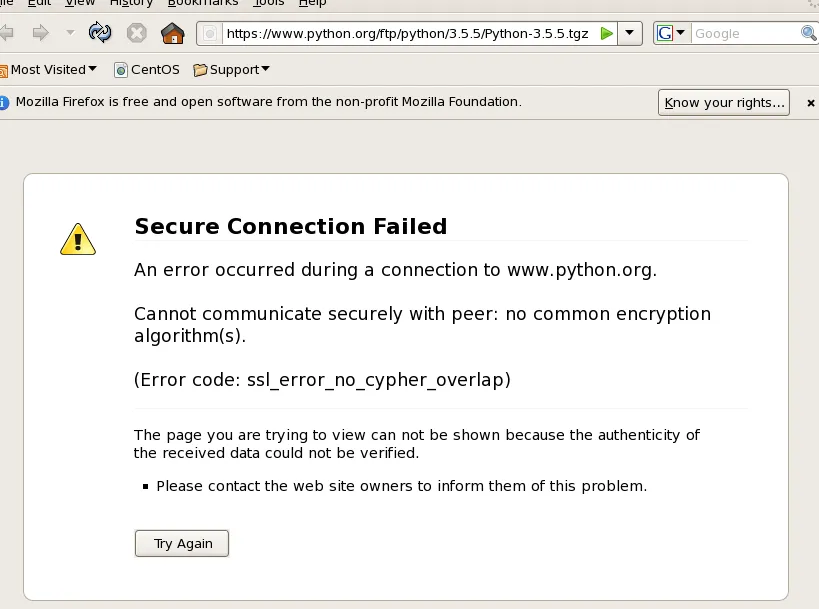Screen dimensions: 819x609
Task: Go to the Home page icon
Action: 173,33
